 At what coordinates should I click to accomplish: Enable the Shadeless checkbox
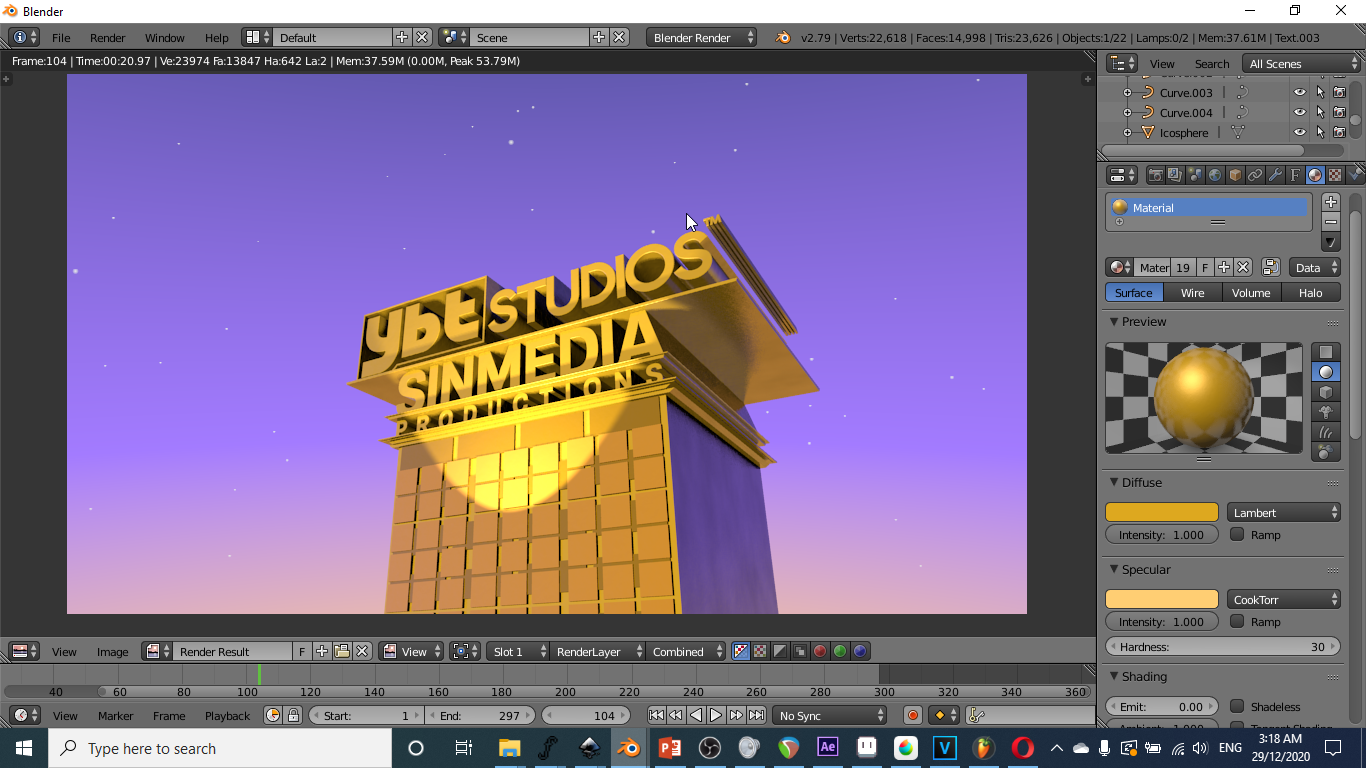[1237, 706]
